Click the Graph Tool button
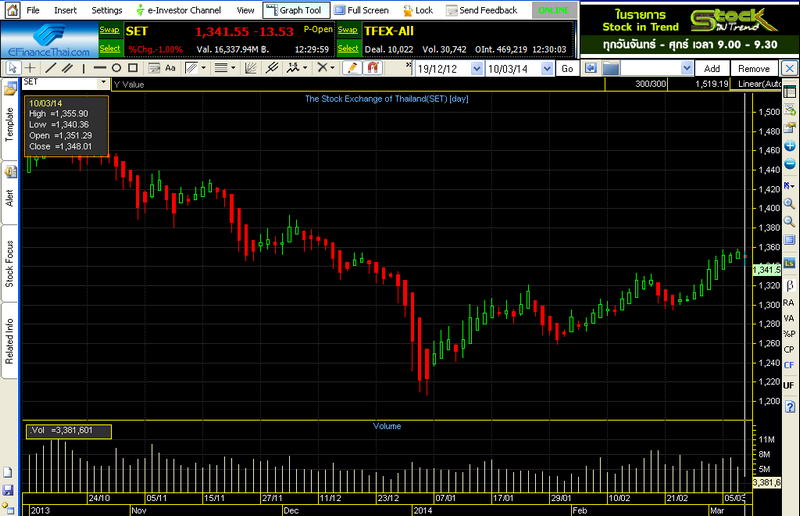This screenshot has height=516, width=800. click(x=296, y=10)
